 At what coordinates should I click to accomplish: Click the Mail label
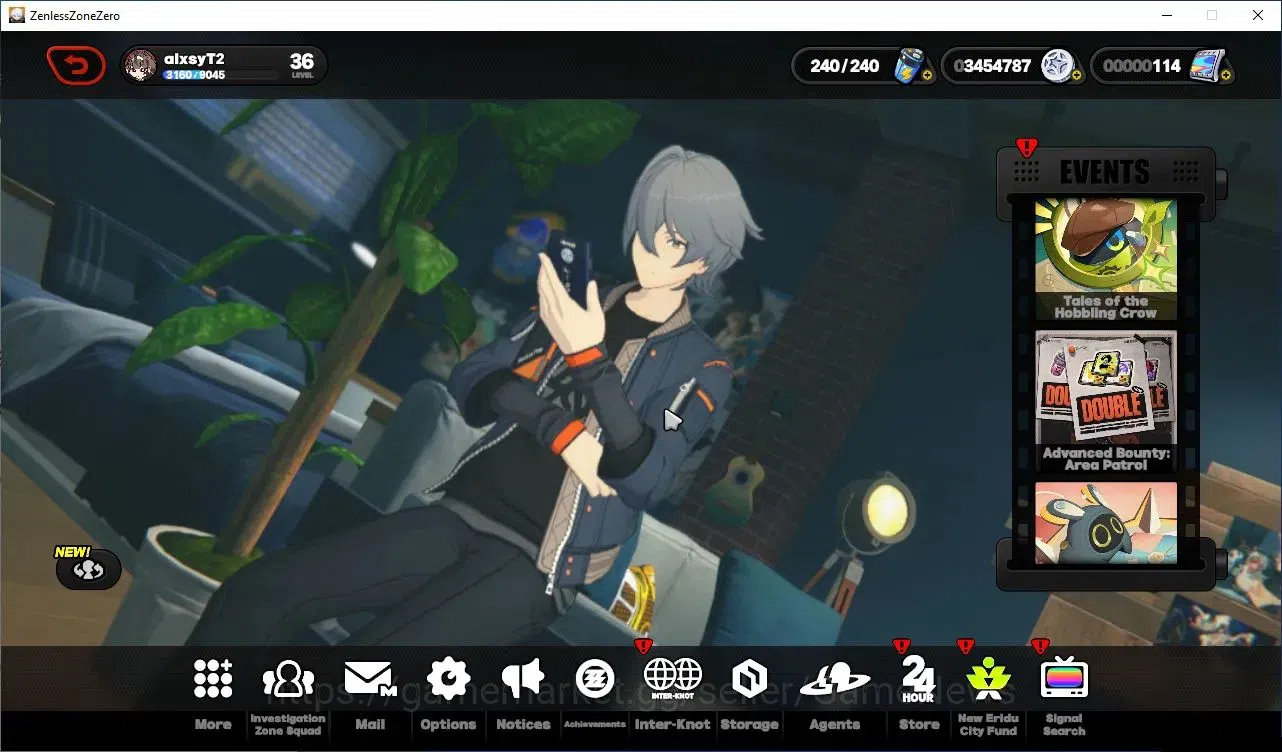click(x=370, y=724)
